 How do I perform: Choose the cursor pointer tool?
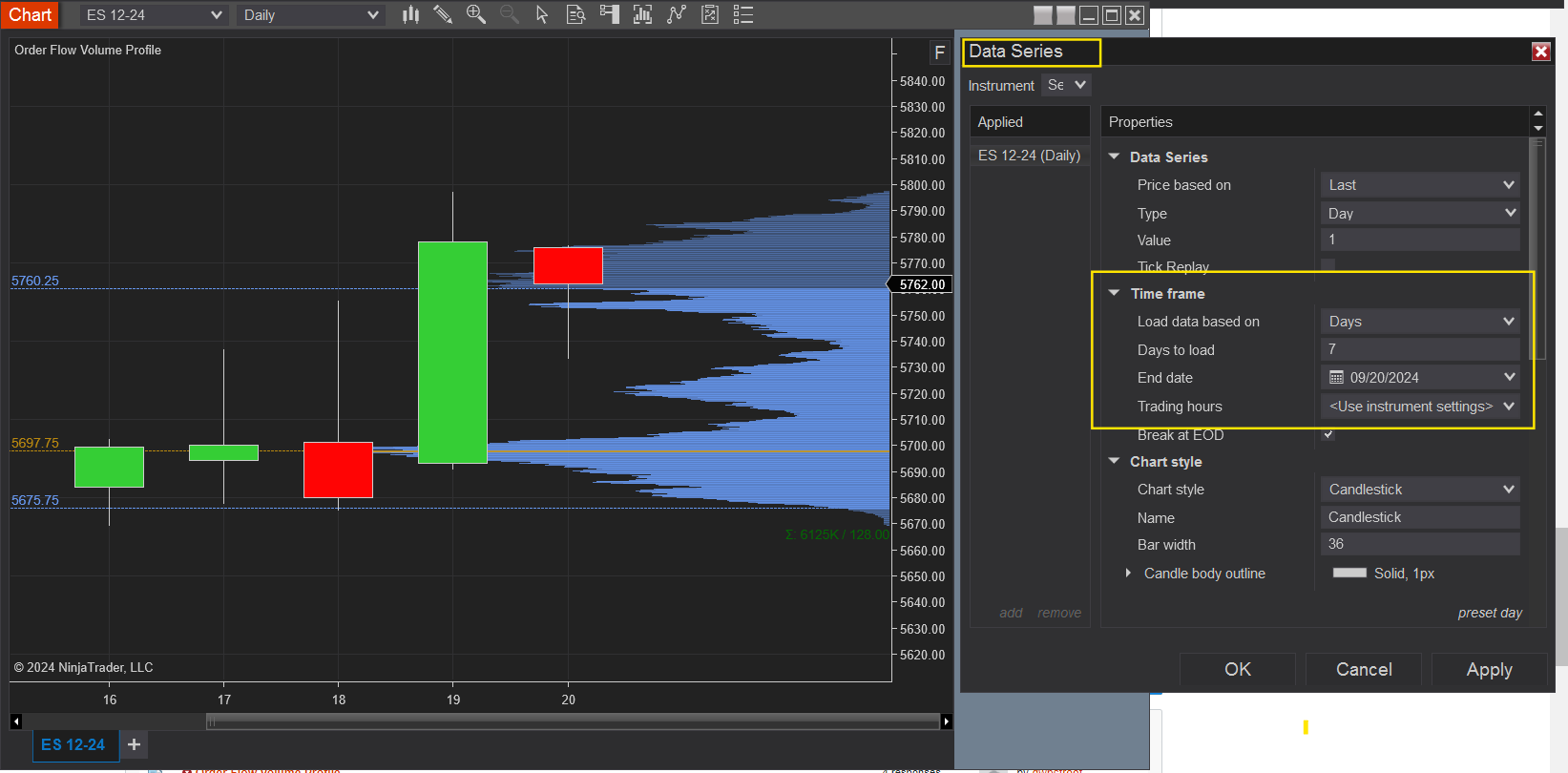click(x=542, y=14)
